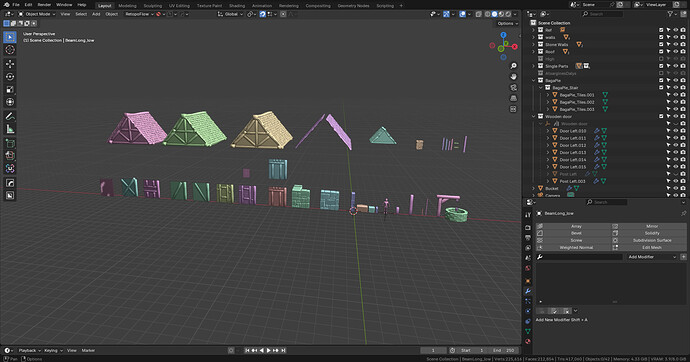The image size is (690, 362).
Task: Open the File menu
Action: point(16,5)
